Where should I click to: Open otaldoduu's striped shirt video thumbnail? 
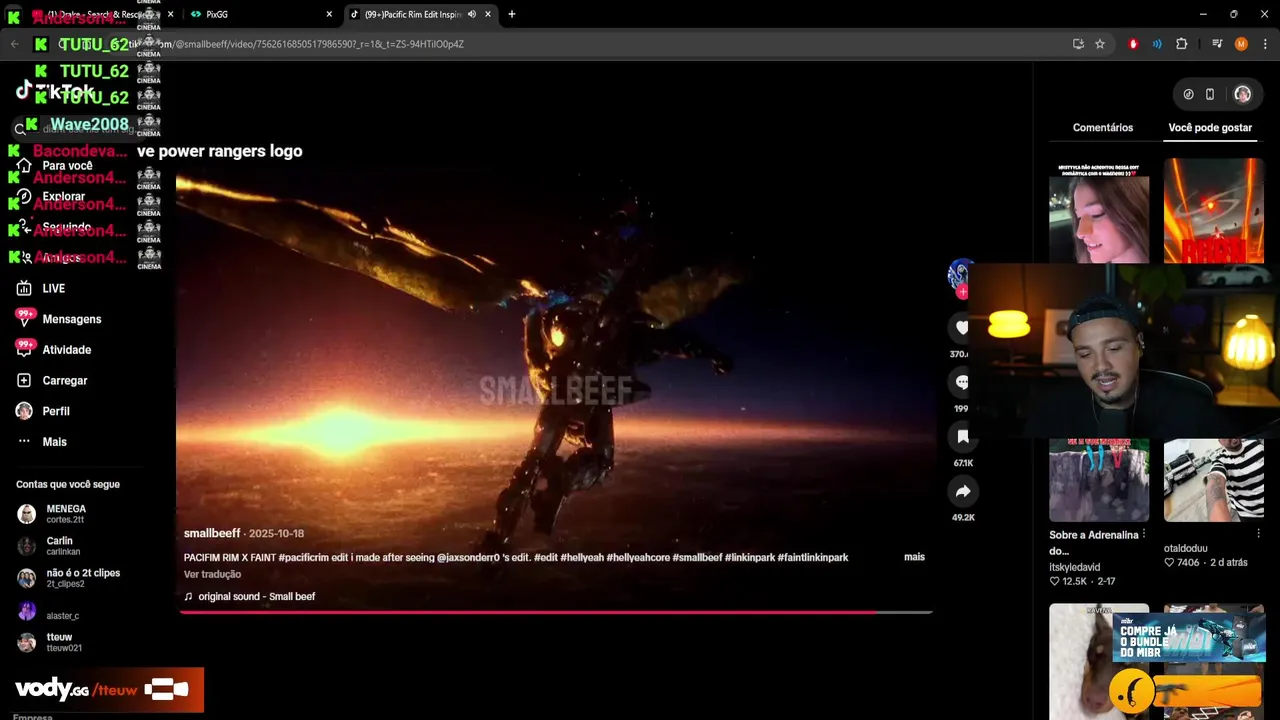(x=1213, y=480)
